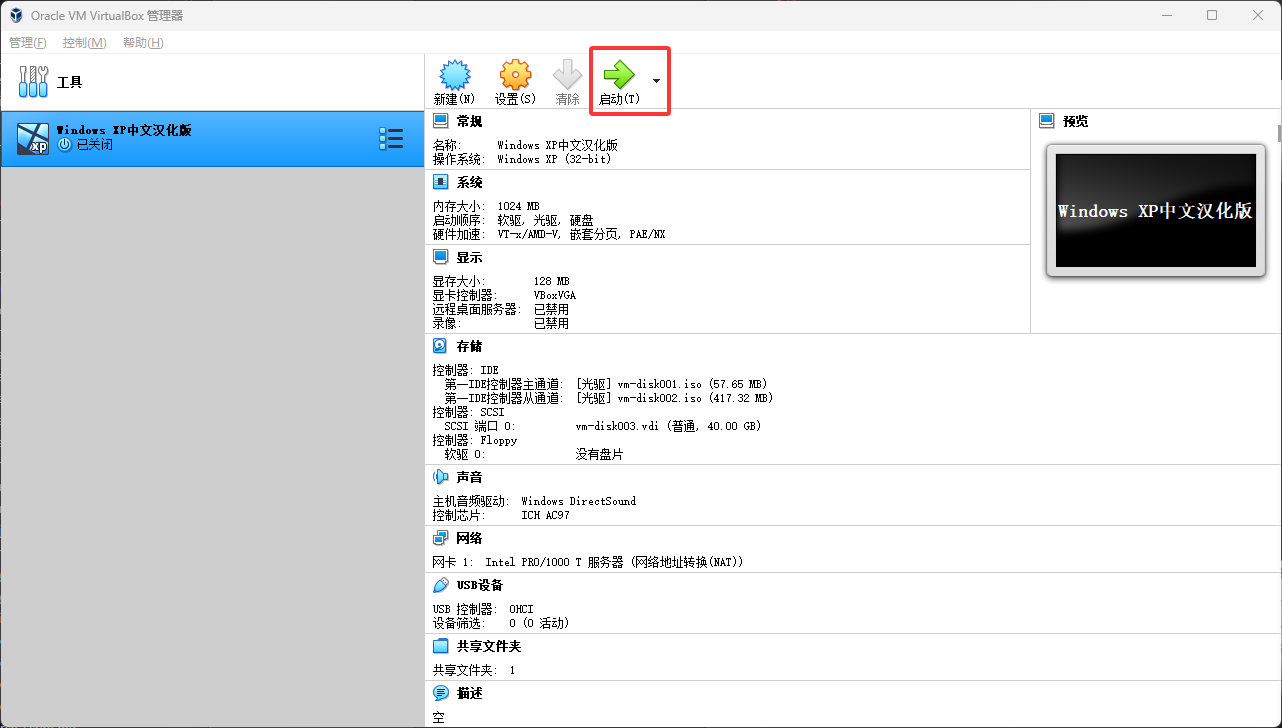Viewport: 1282px width, 728px height.
Task: Open VM Settings (设置) gear icon
Action: click(x=515, y=75)
